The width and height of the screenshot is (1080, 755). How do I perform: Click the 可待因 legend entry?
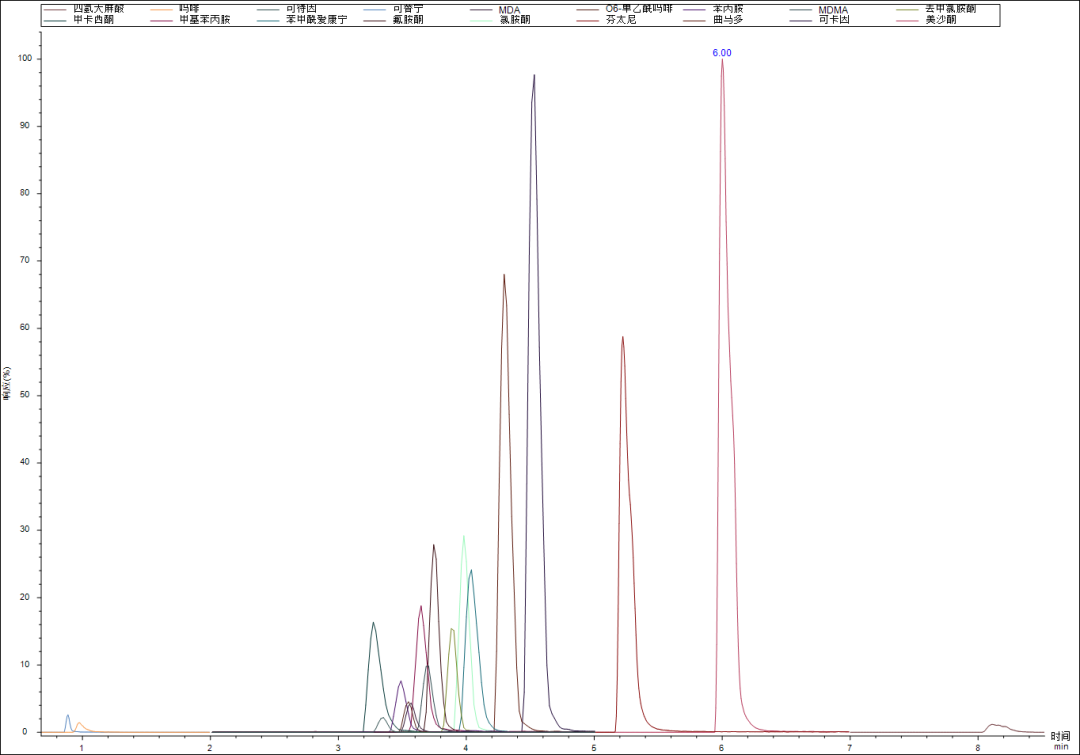287,9
